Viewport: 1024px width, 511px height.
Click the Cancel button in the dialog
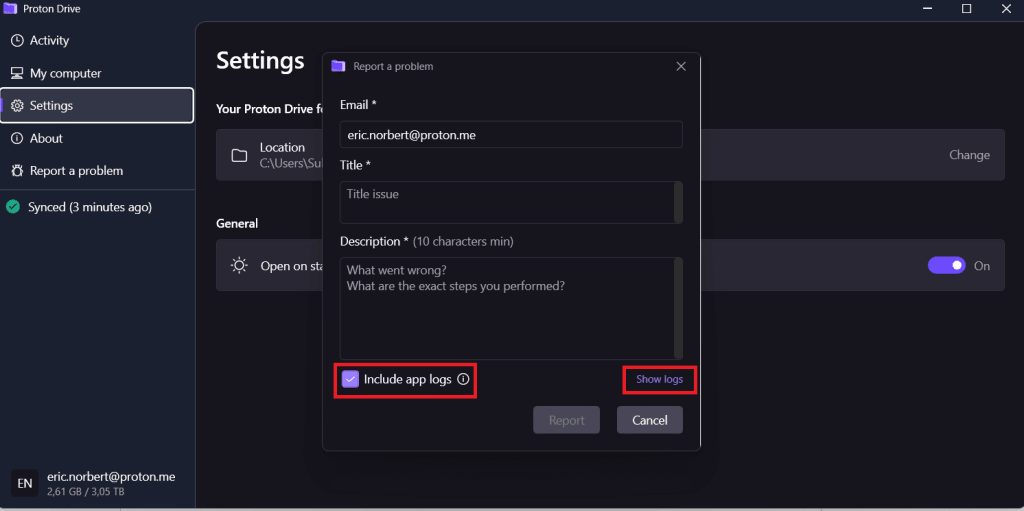(x=650, y=420)
